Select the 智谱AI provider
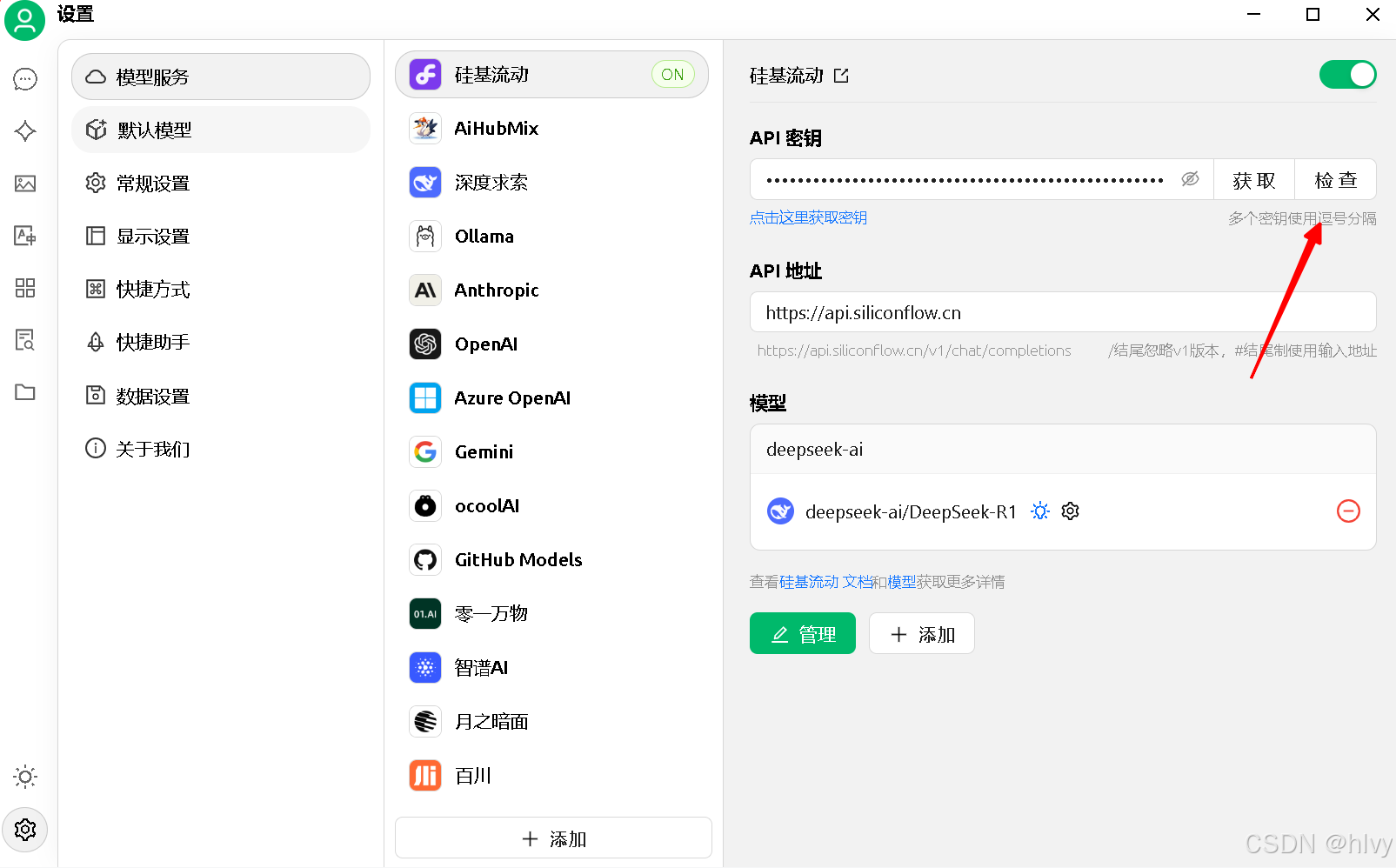This screenshot has height=868, width=1396. (551, 668)
